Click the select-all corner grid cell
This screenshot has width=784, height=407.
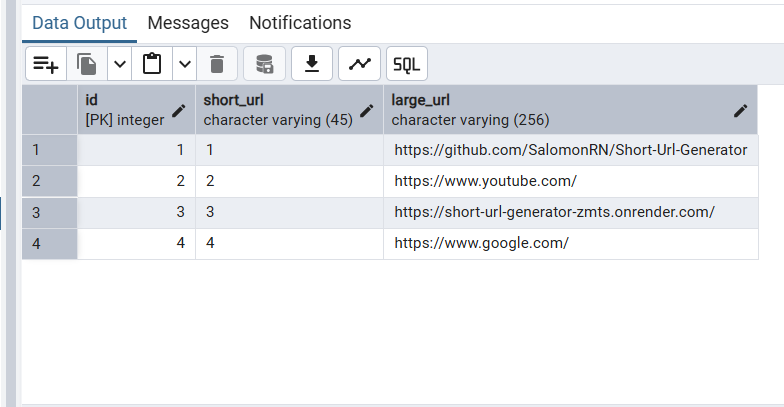(x=49, y=110)
